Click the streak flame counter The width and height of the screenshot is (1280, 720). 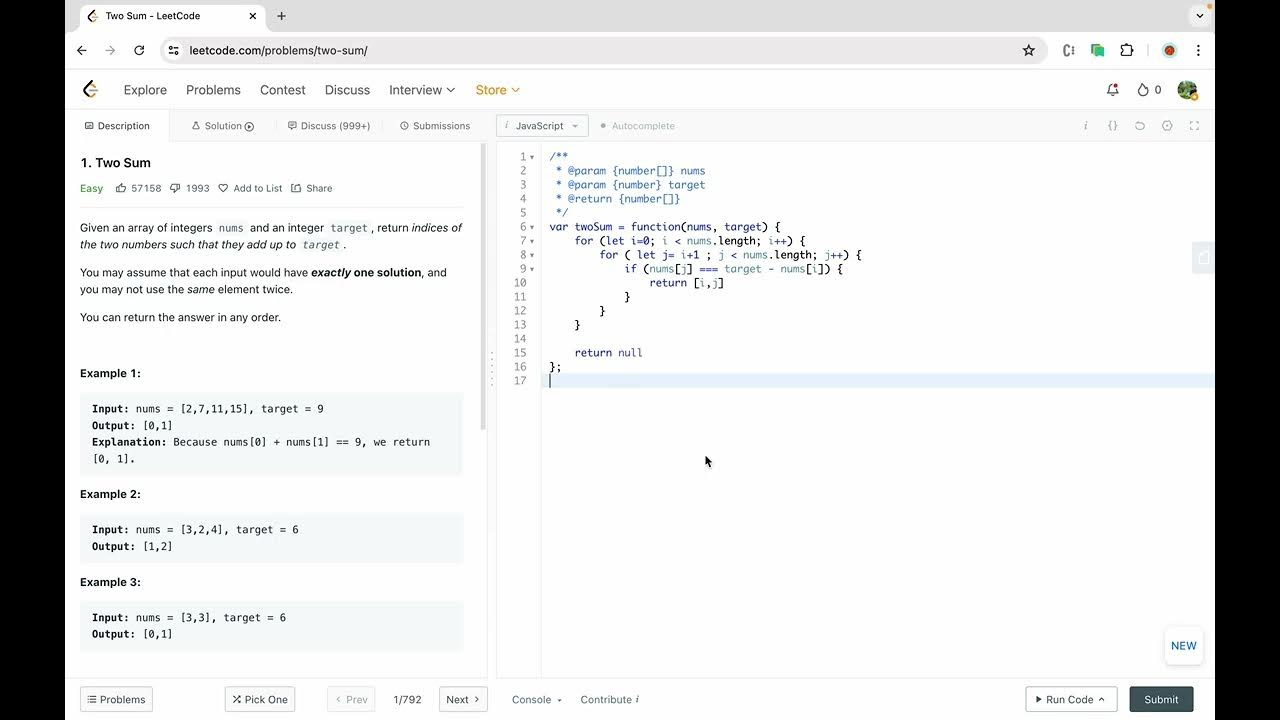click(x=1149, y=90)
